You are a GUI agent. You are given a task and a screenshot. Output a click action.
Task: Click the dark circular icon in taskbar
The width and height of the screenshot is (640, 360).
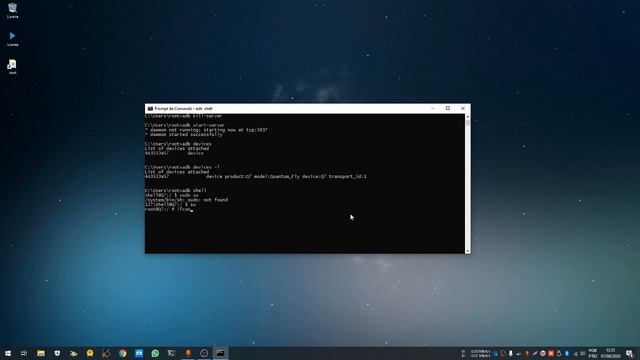tap(204, 353)
